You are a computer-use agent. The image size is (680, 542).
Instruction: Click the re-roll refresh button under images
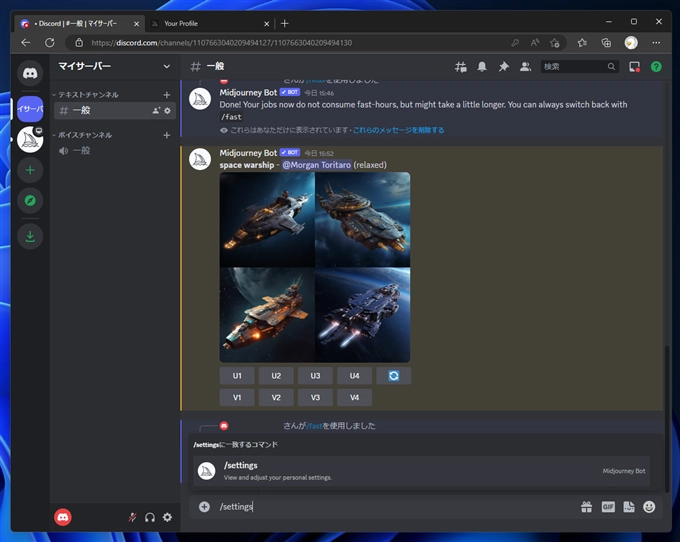pos(393,375)
